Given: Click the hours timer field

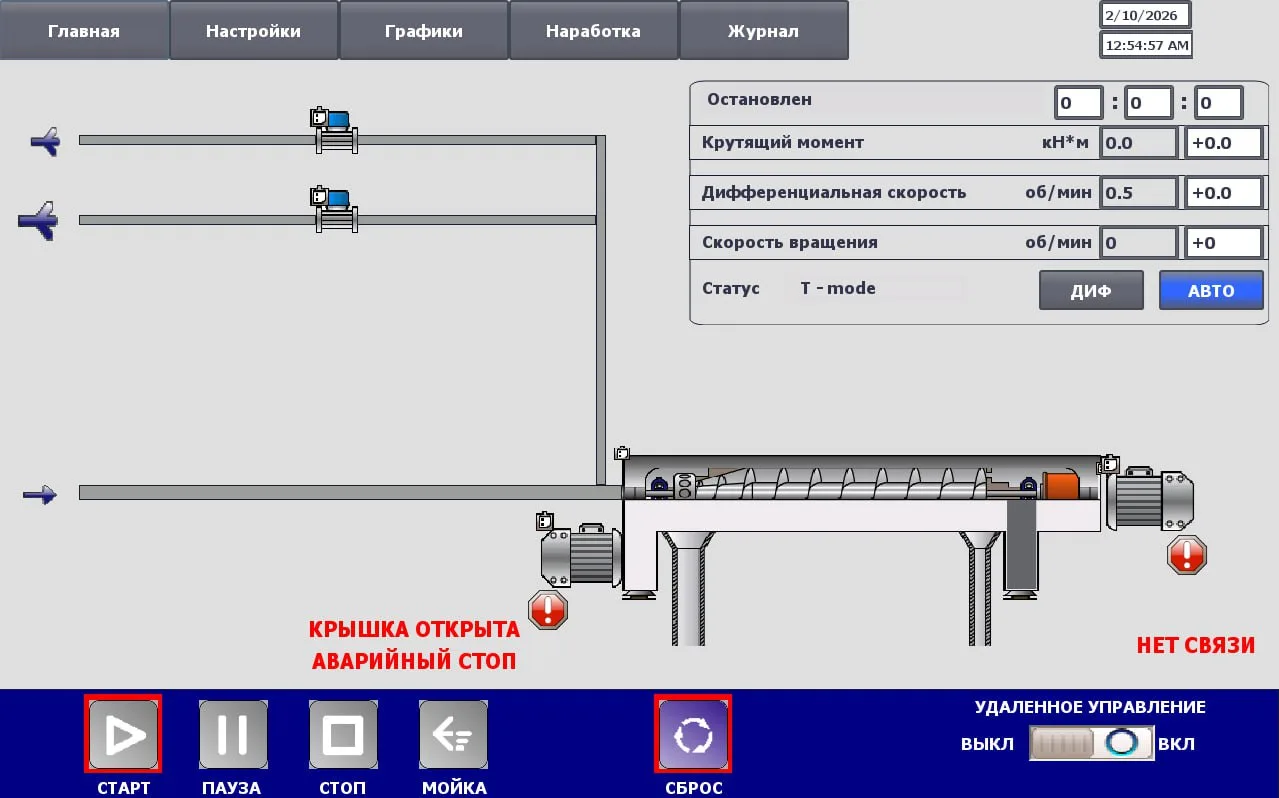Looking at the screenshot, I should click(1079, 102).
